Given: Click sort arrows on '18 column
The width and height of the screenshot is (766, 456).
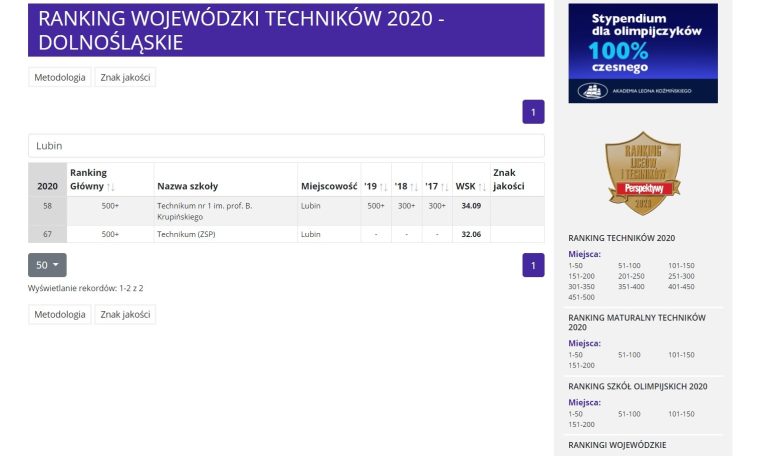Looking at the screenshot, I should point(412,186).
